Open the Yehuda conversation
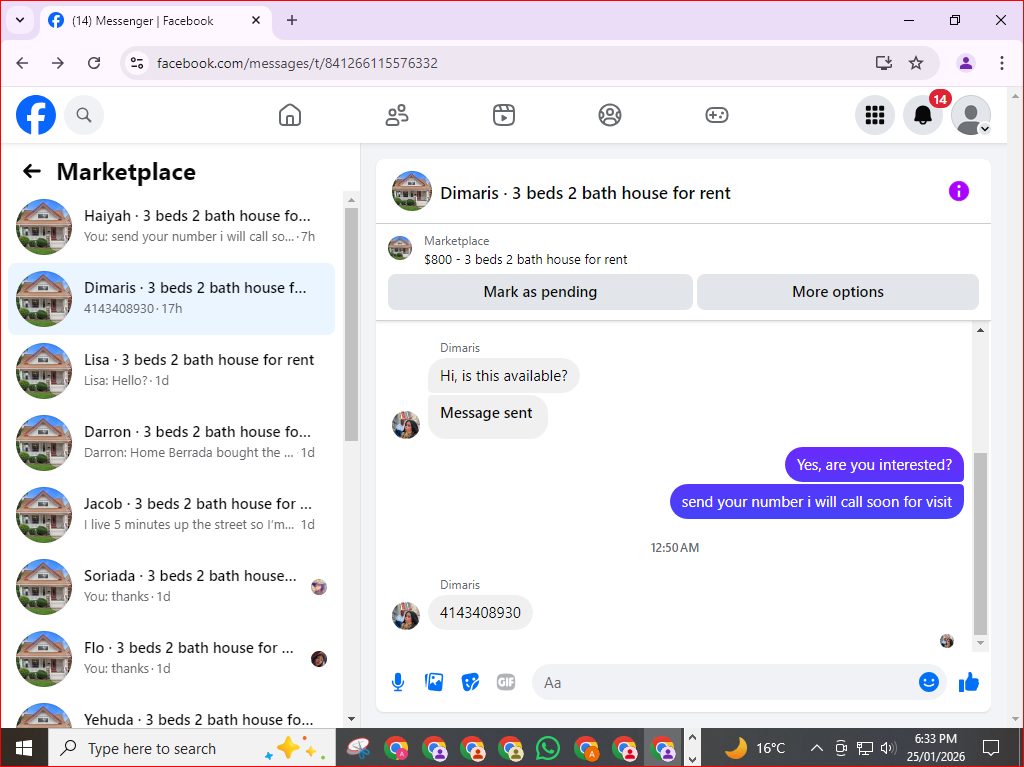Viewport: 1024px width, 767px height. pos(172,713)
